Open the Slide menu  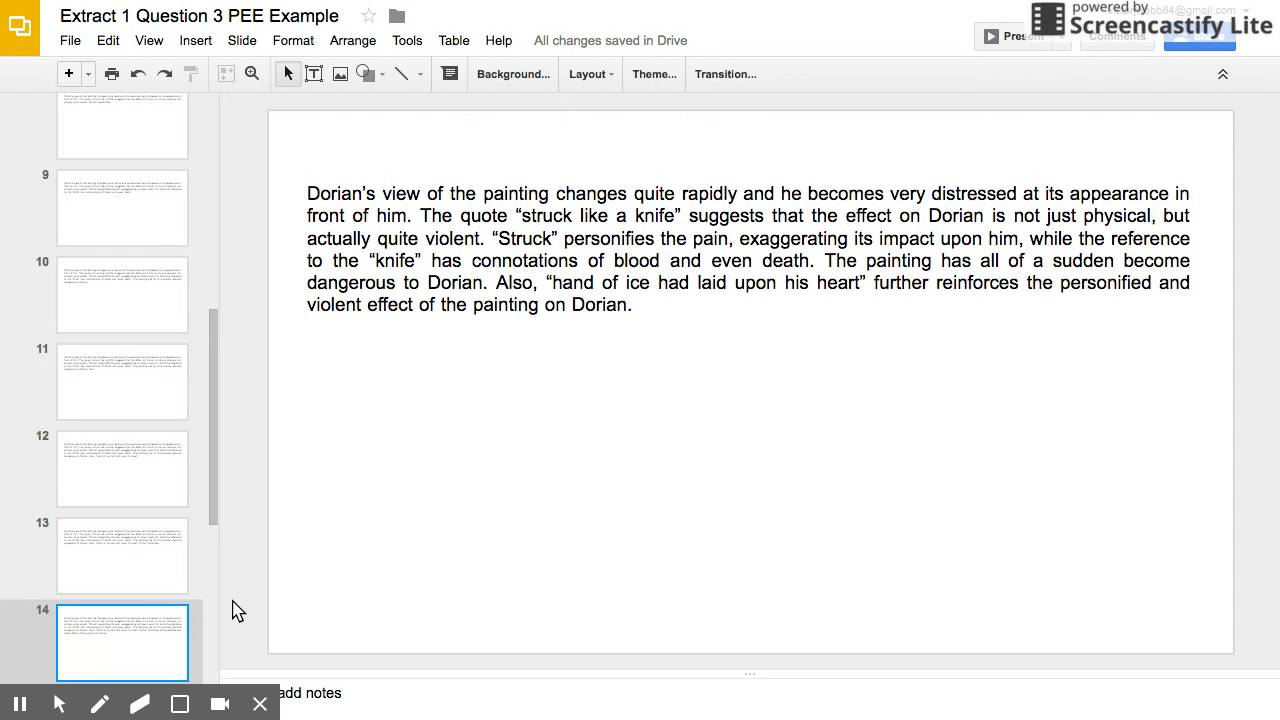point(242,41)
